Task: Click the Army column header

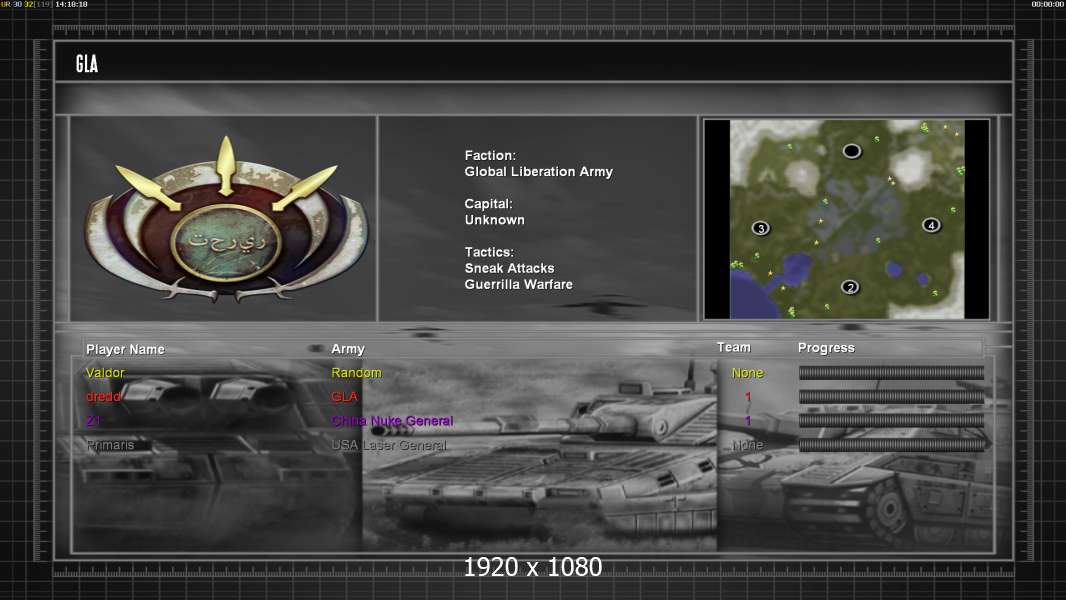Action: [348, 349]
